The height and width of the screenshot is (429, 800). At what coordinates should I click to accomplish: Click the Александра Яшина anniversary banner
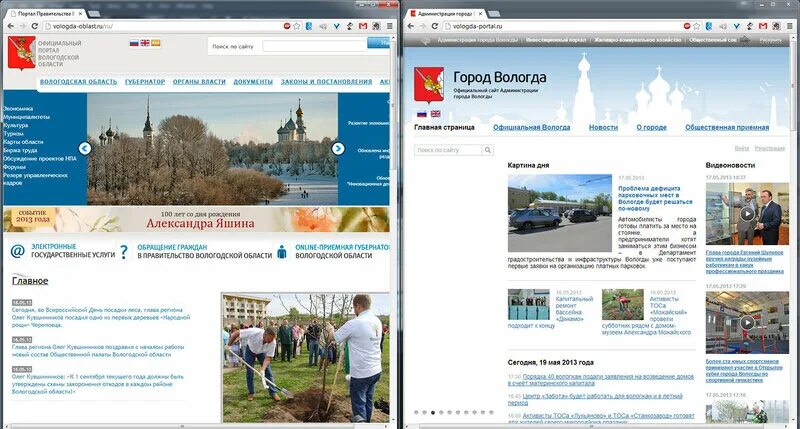(x=196, y=219)
